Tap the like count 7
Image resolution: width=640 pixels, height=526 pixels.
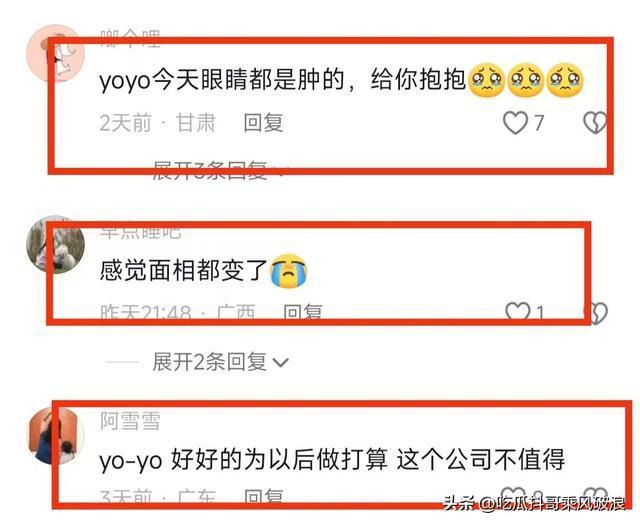pos(539,123)
